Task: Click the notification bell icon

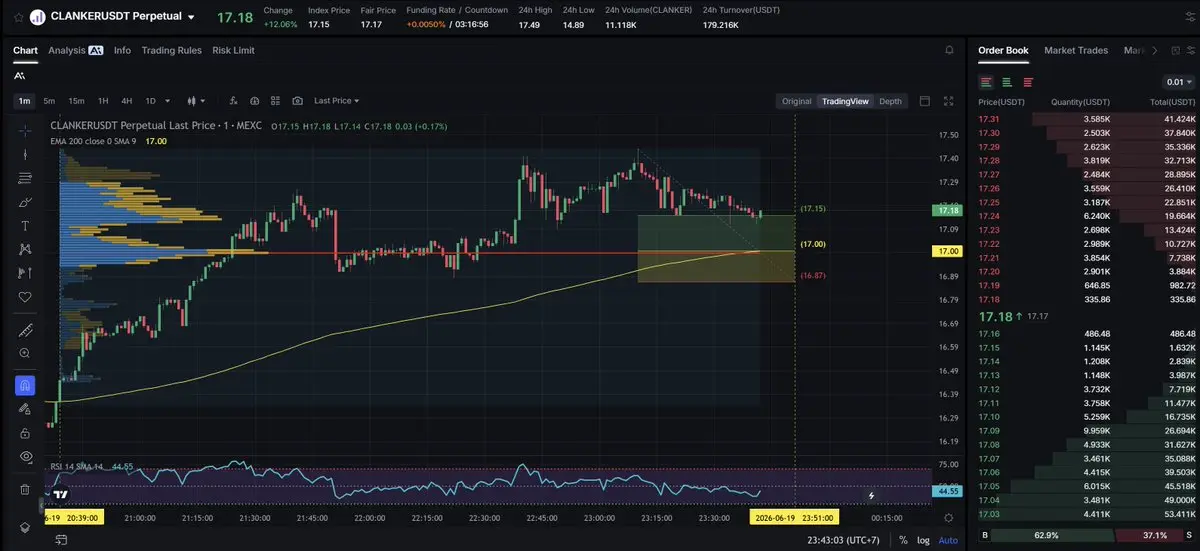Action: coord(949,50)
